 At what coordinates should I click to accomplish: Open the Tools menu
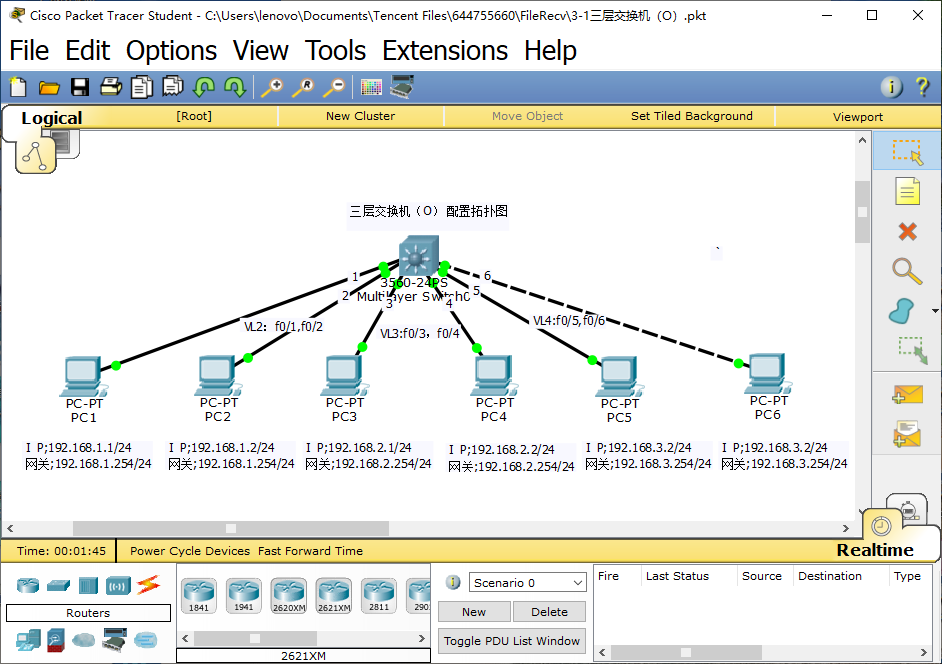point(335,50)
